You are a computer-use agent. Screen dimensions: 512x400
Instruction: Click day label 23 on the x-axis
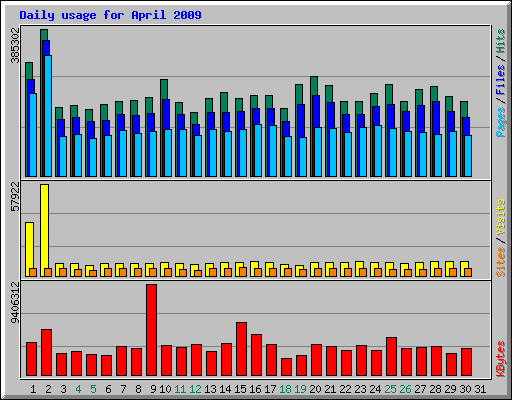click(360, 389)
